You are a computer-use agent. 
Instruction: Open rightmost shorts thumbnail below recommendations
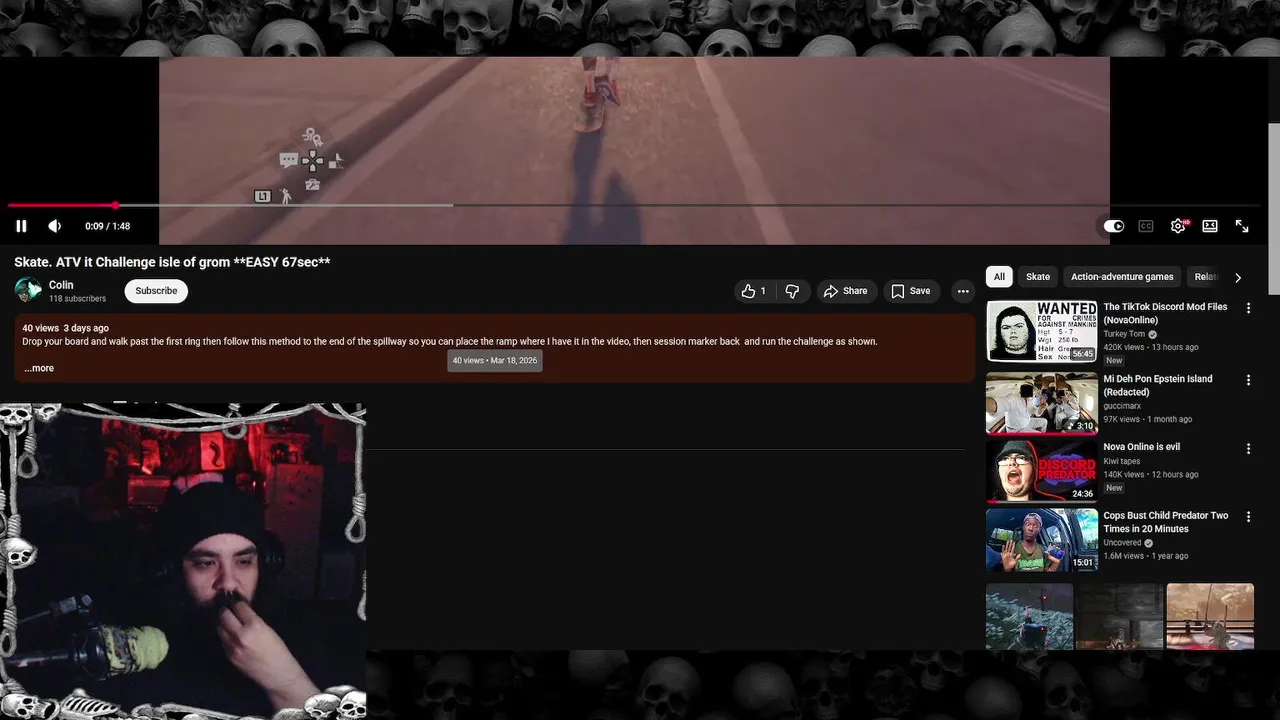1210,617
